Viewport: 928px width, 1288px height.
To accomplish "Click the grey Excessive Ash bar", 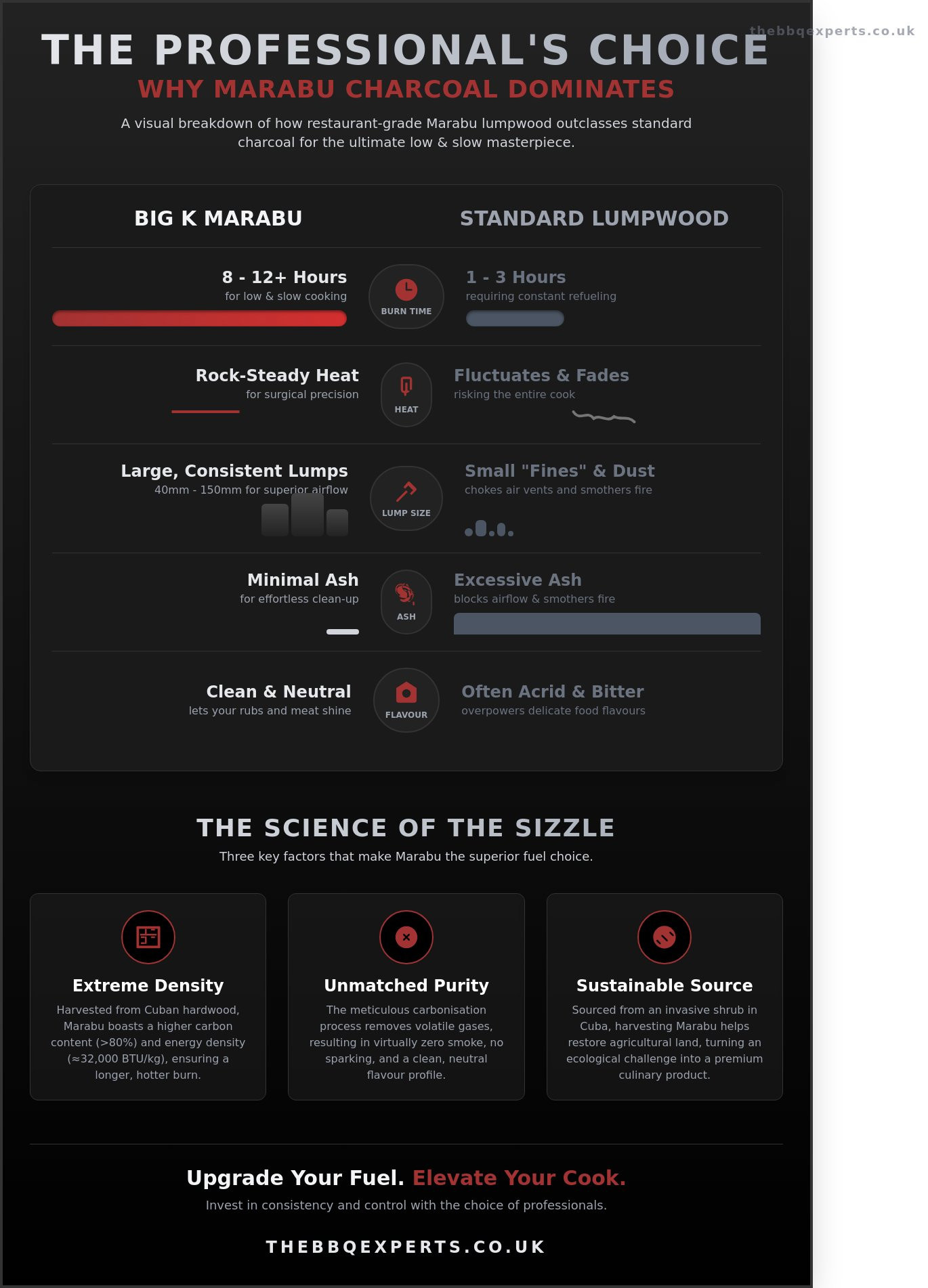I will (607, 624).
